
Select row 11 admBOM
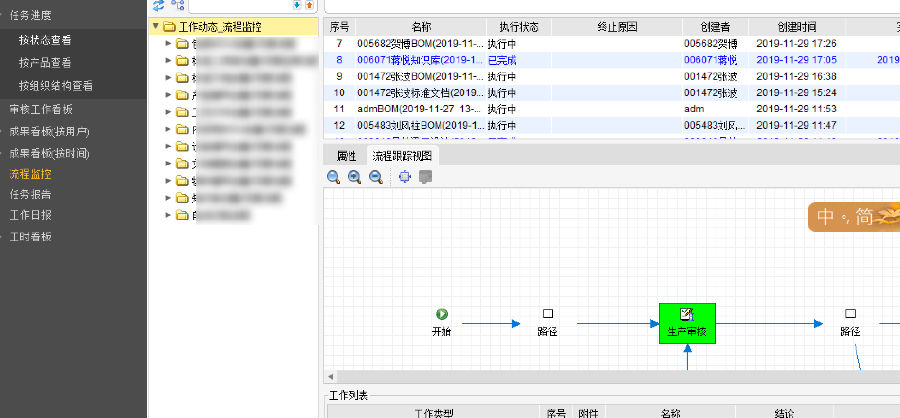(612, 109)
